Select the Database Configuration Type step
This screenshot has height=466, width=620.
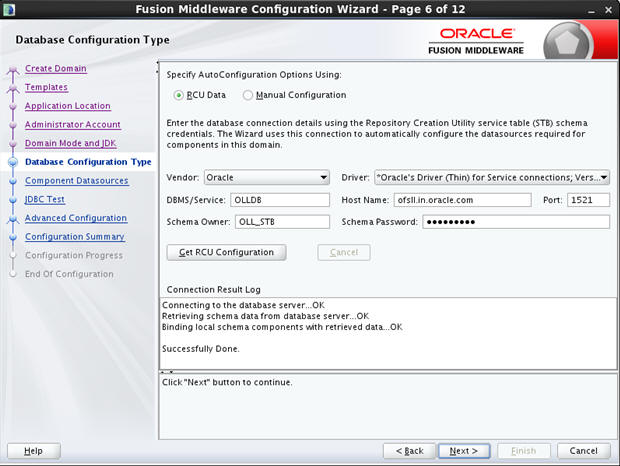pyautogui.click(x=88, y=162)
